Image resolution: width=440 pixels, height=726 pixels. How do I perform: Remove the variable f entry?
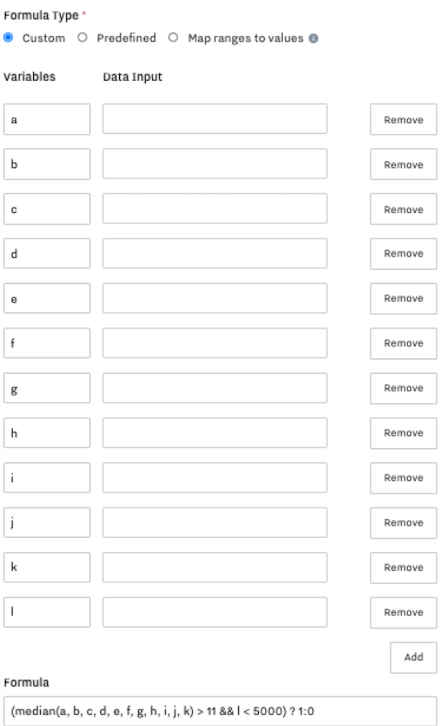tap(403, 344)
